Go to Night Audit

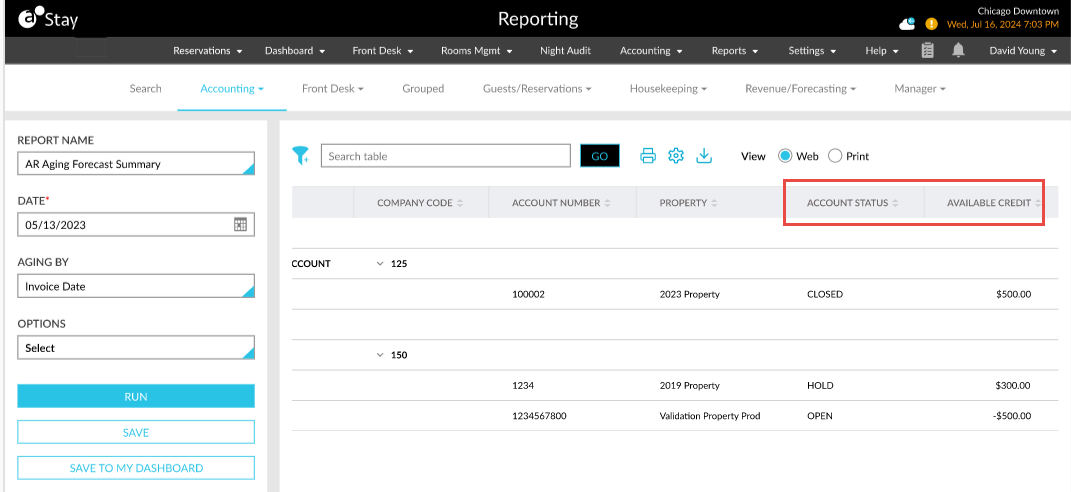[x=566, y=51]
